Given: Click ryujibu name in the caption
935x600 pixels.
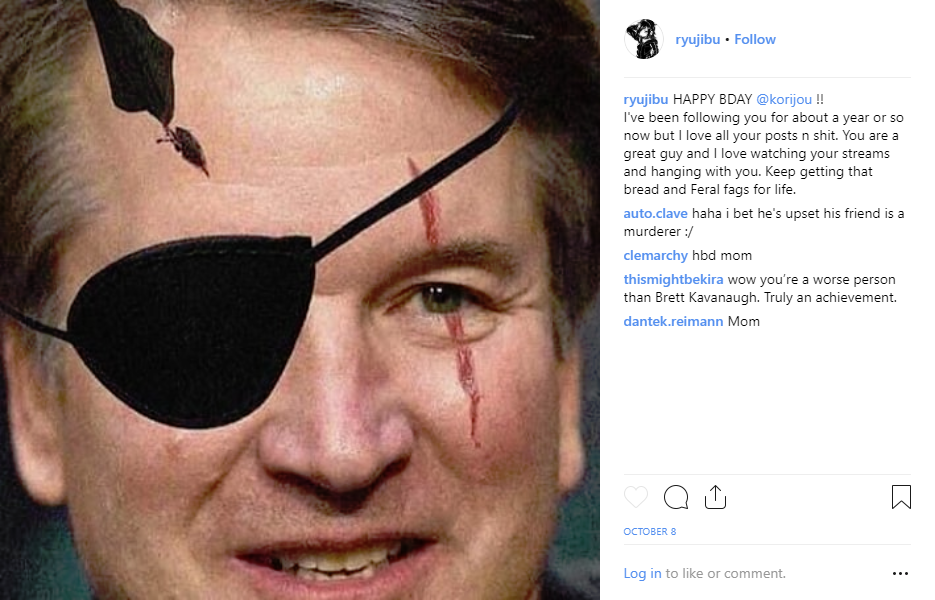Looking at the screenshot, I should [646, 100].
